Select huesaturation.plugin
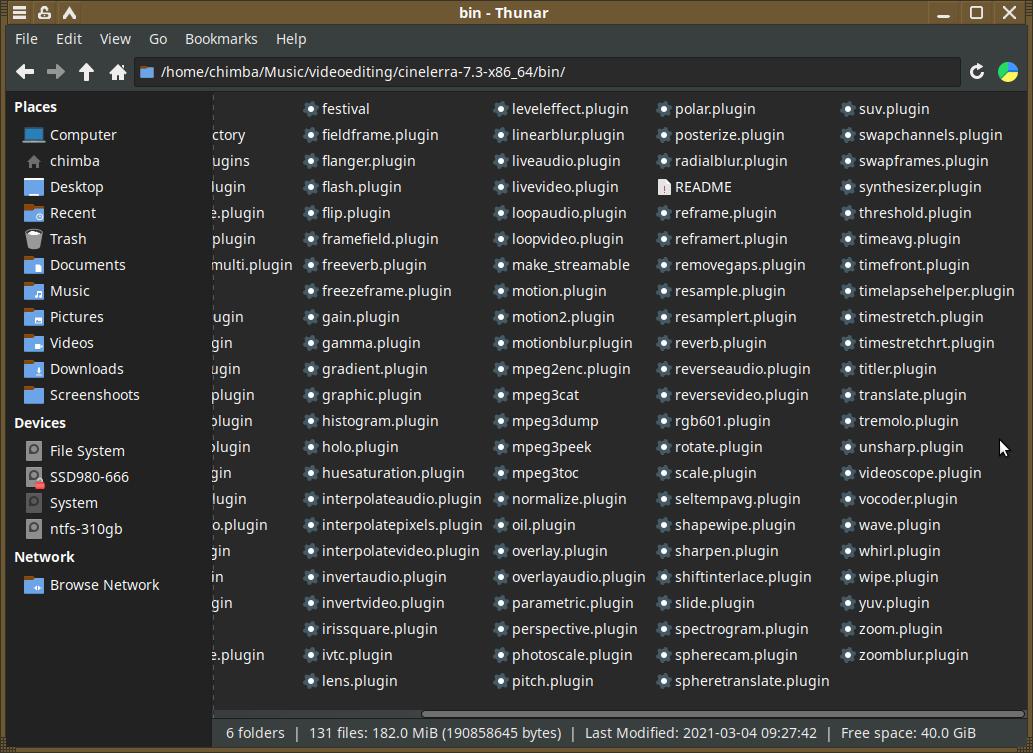Image resolution: width=1033 pixels, height=753 pixels. 384,473
